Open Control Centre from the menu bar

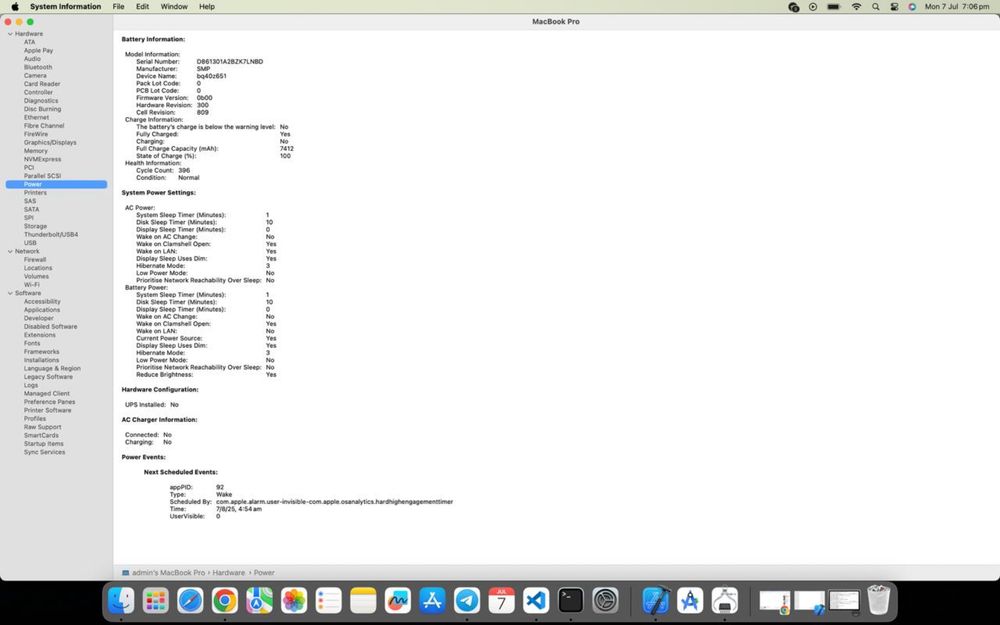tap(894, 6)
